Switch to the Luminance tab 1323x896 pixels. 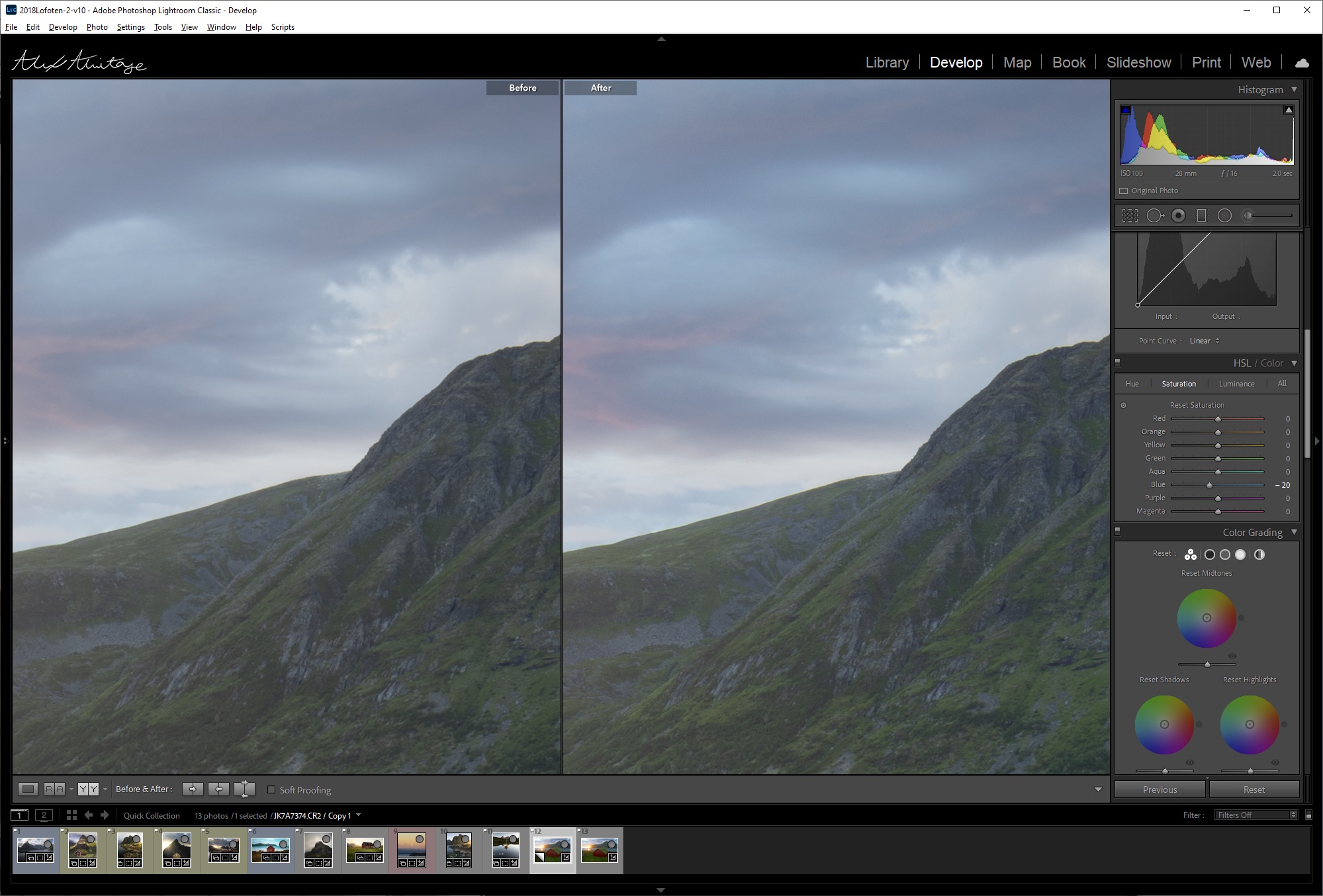coord(1236,384)
